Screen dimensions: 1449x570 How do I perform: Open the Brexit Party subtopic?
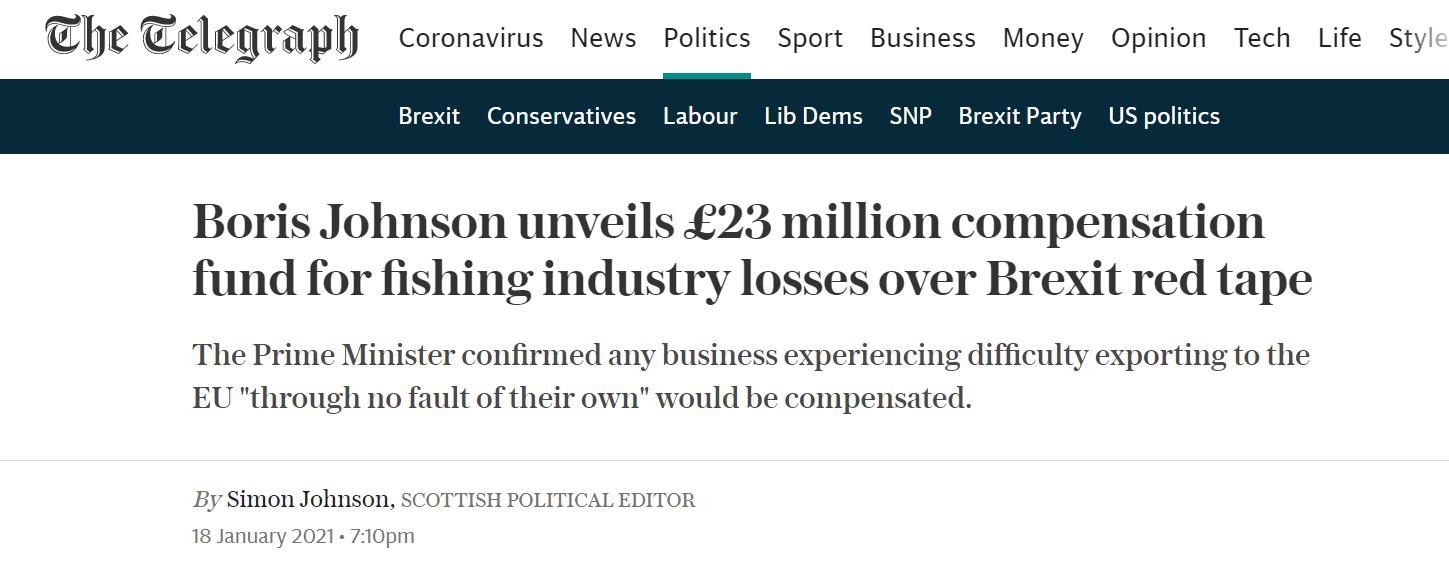tap(1020, 116)
